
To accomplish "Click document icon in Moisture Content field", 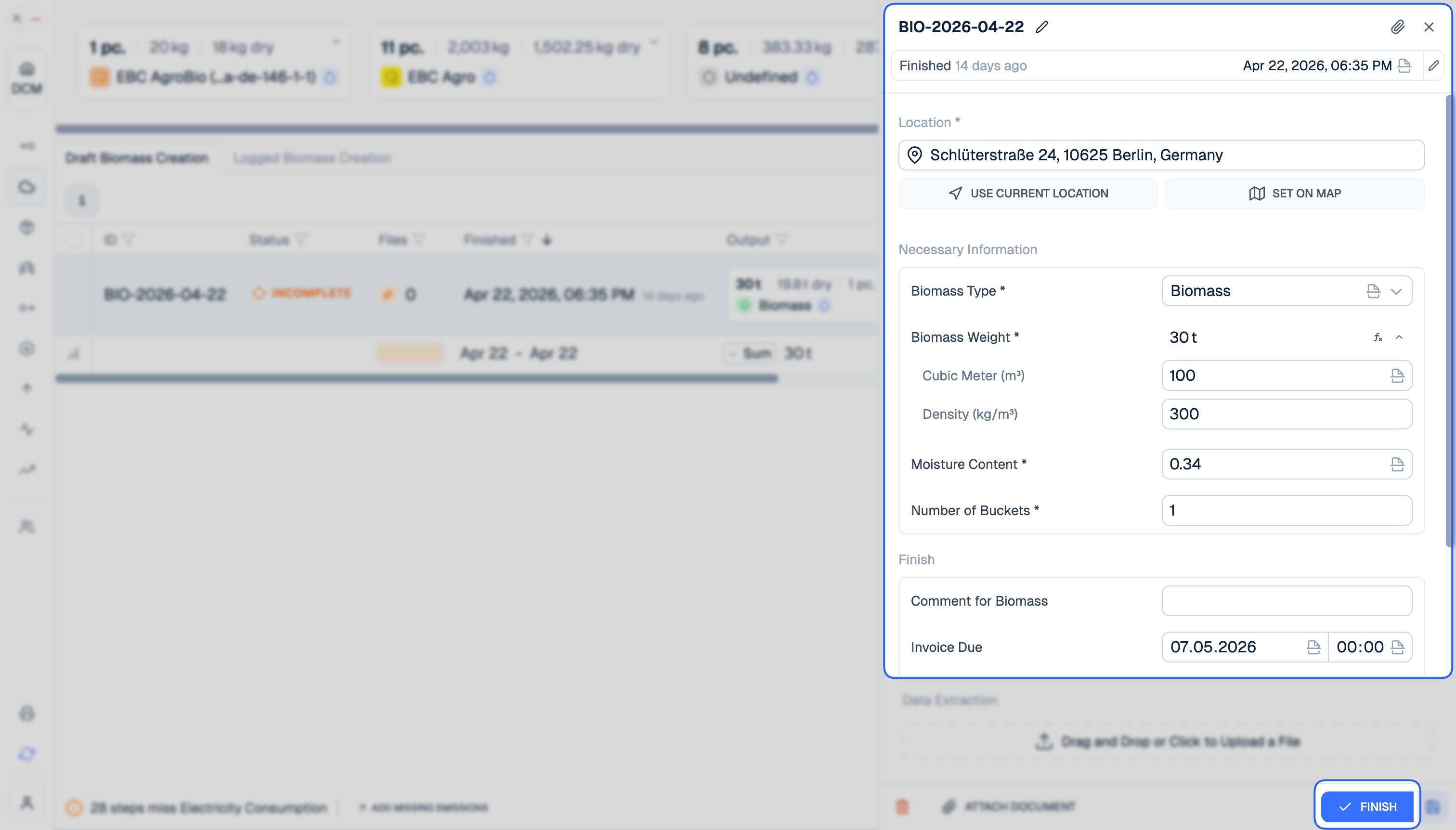I will (x=1397, y=464).
